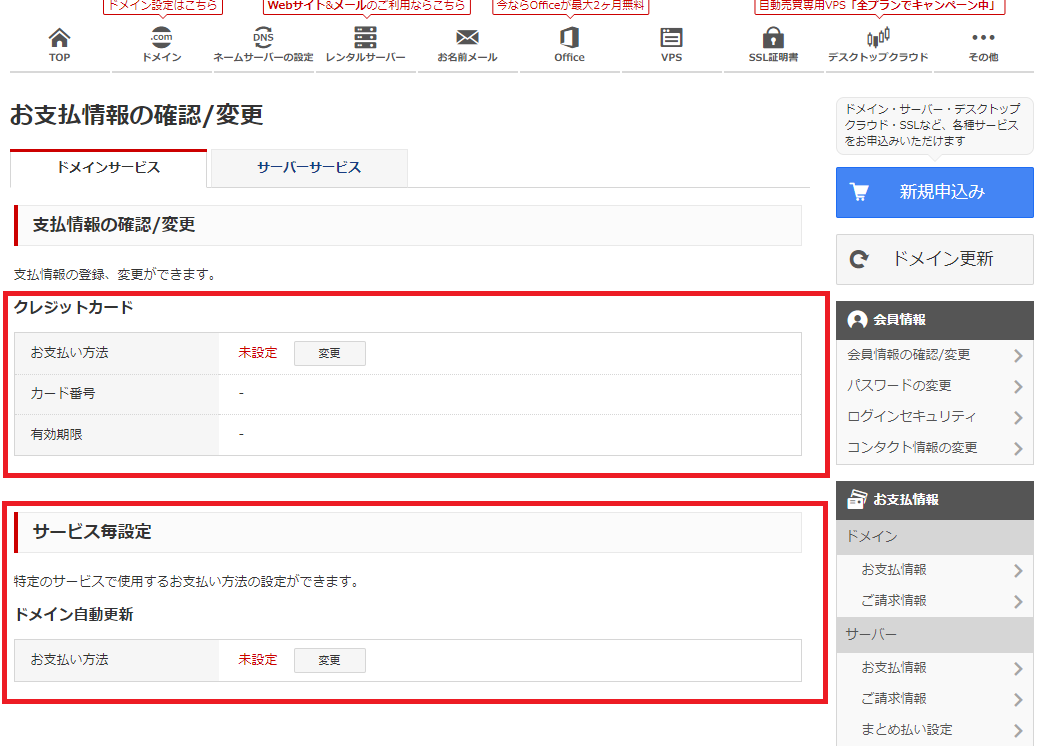The image size is (1052, 746).
Task: Open the SSL証明書 padlock icon
Action: point(773,40)
